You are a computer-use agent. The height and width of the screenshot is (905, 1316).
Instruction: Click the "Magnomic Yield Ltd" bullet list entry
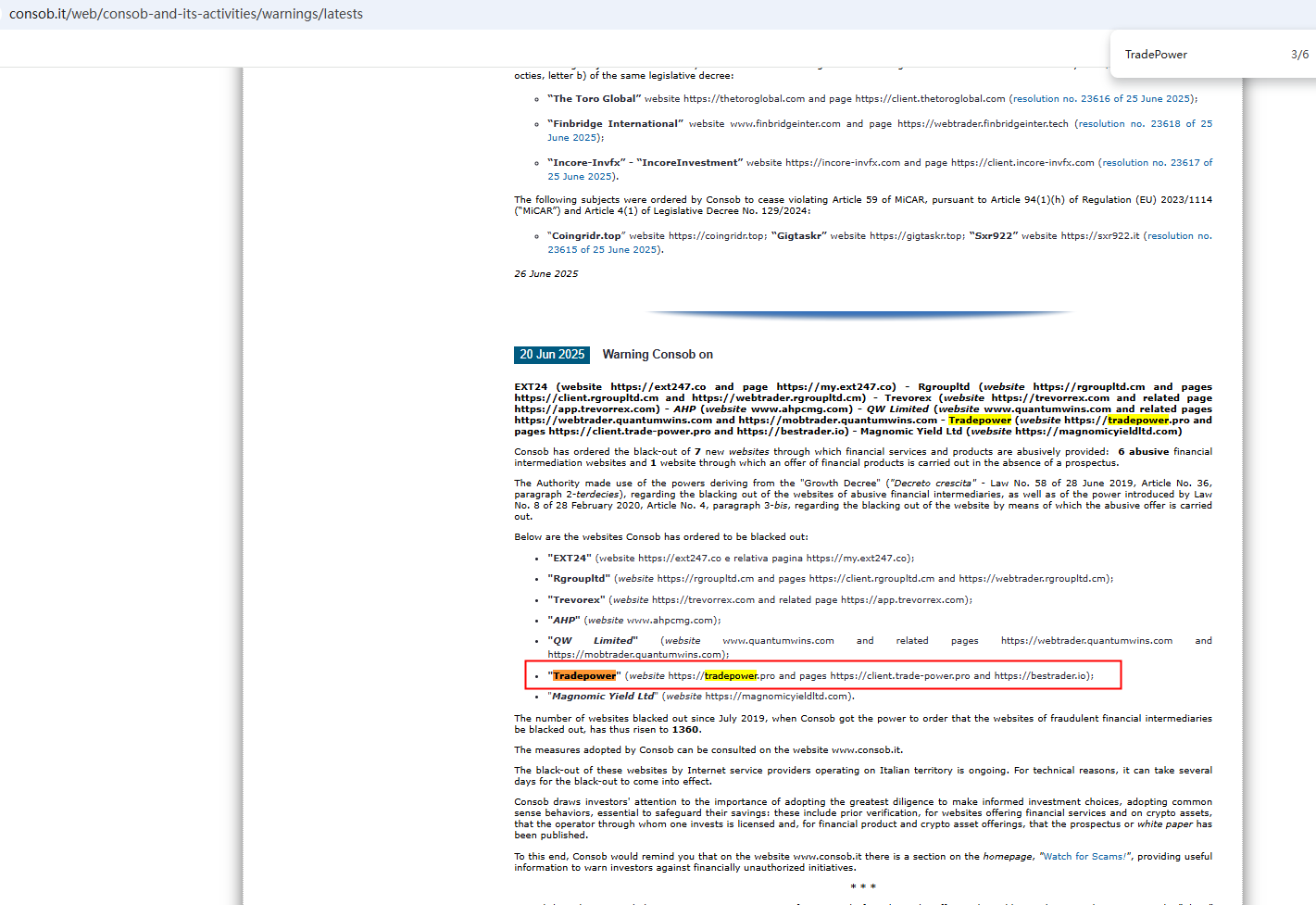603,697
